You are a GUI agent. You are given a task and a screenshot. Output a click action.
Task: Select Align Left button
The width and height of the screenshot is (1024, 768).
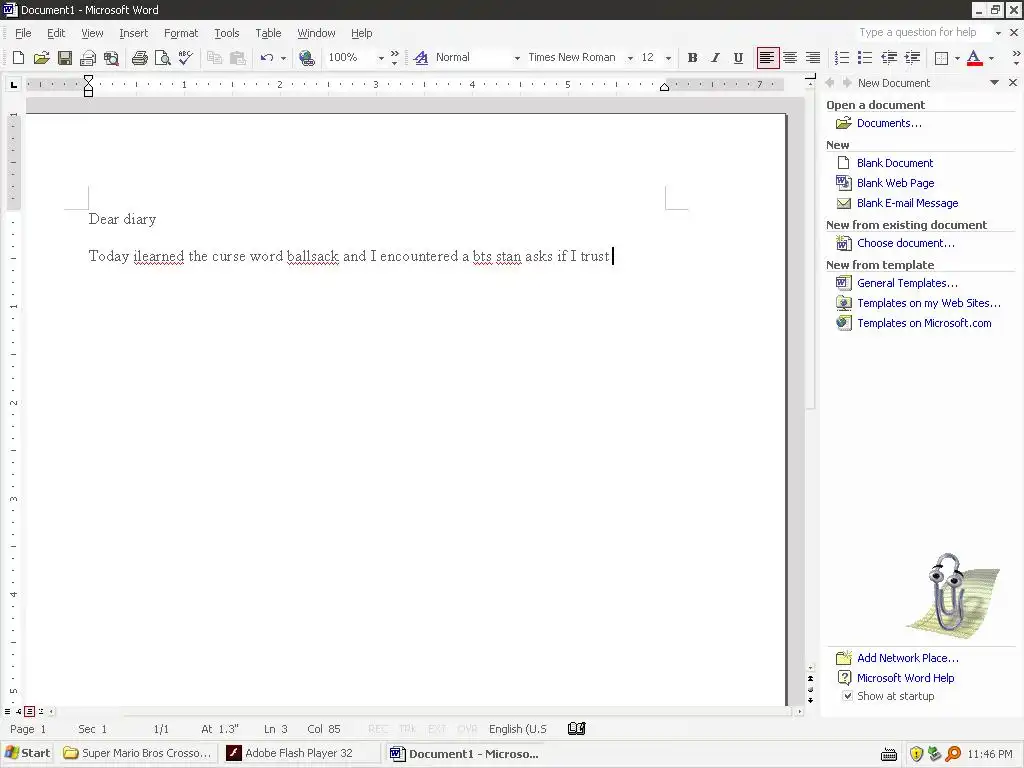click(x=767, y=58)
